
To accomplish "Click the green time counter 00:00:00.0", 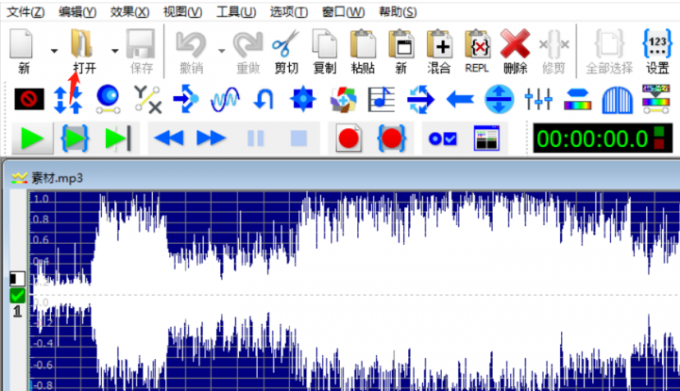I will 592,139.
